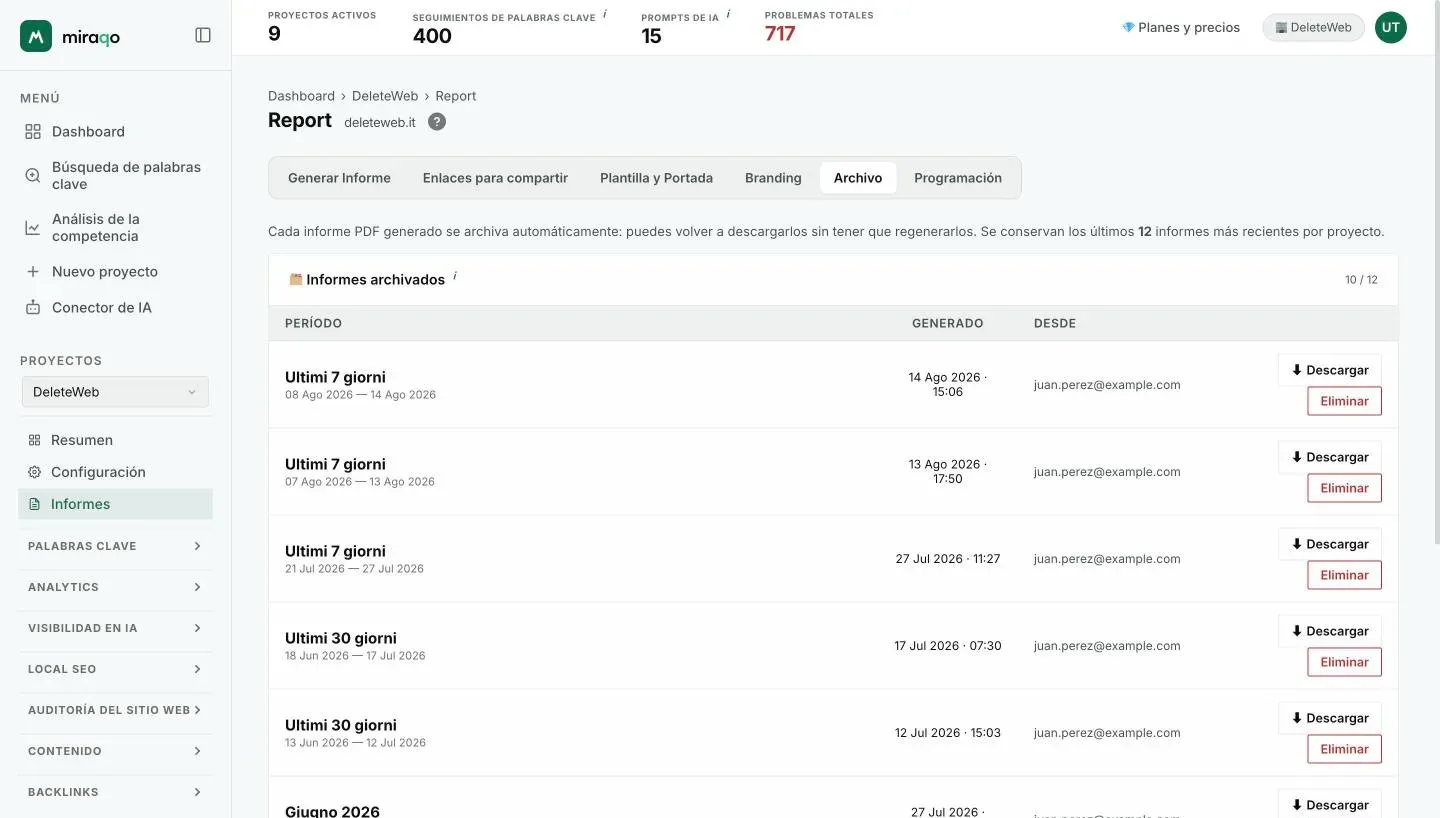Open the Enlaces para compartir tab
Image resolution: width=1440 pixels, height=818 pixels.
(x=495, y=178)
